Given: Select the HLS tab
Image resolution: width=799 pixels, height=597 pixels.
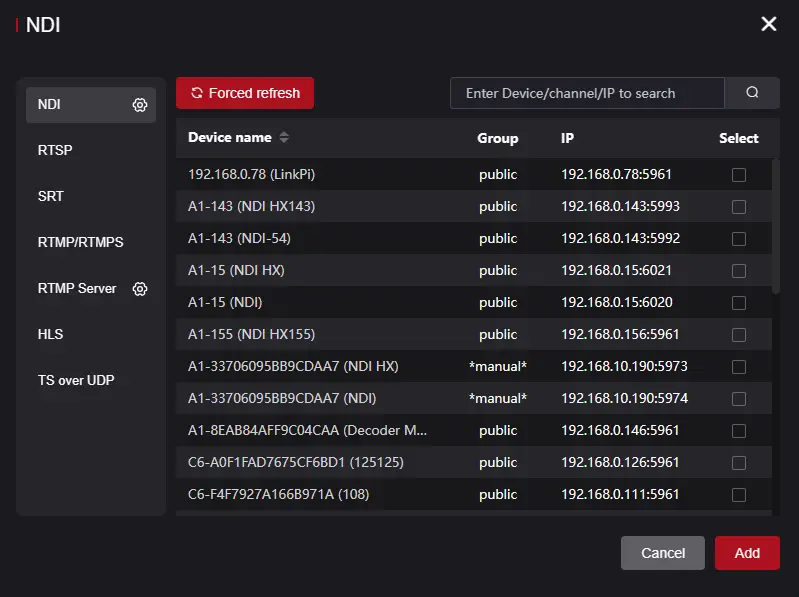Looking at the screenshot, I should (x=51, y=335).
